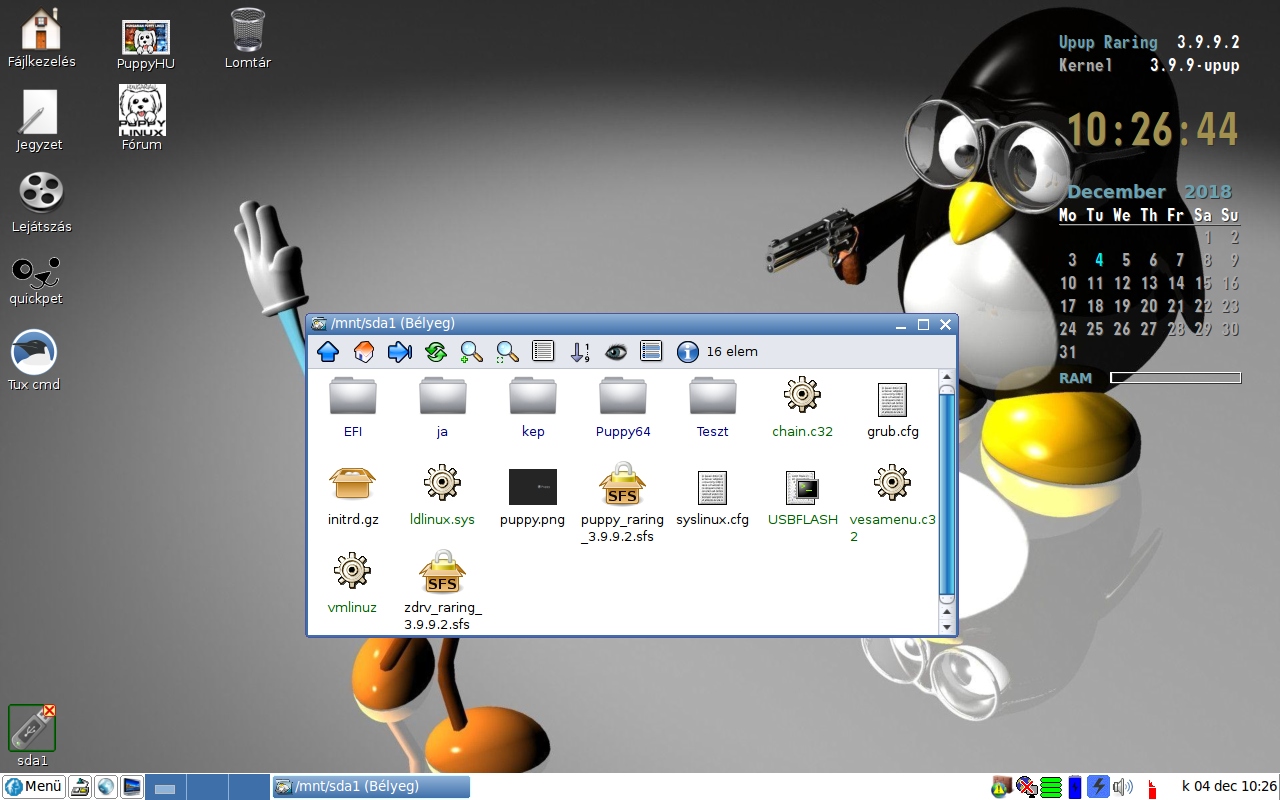1280x800 pixels.
Task: Open the bookmarks arrow icon in toolbar
Action: point(400,352)
